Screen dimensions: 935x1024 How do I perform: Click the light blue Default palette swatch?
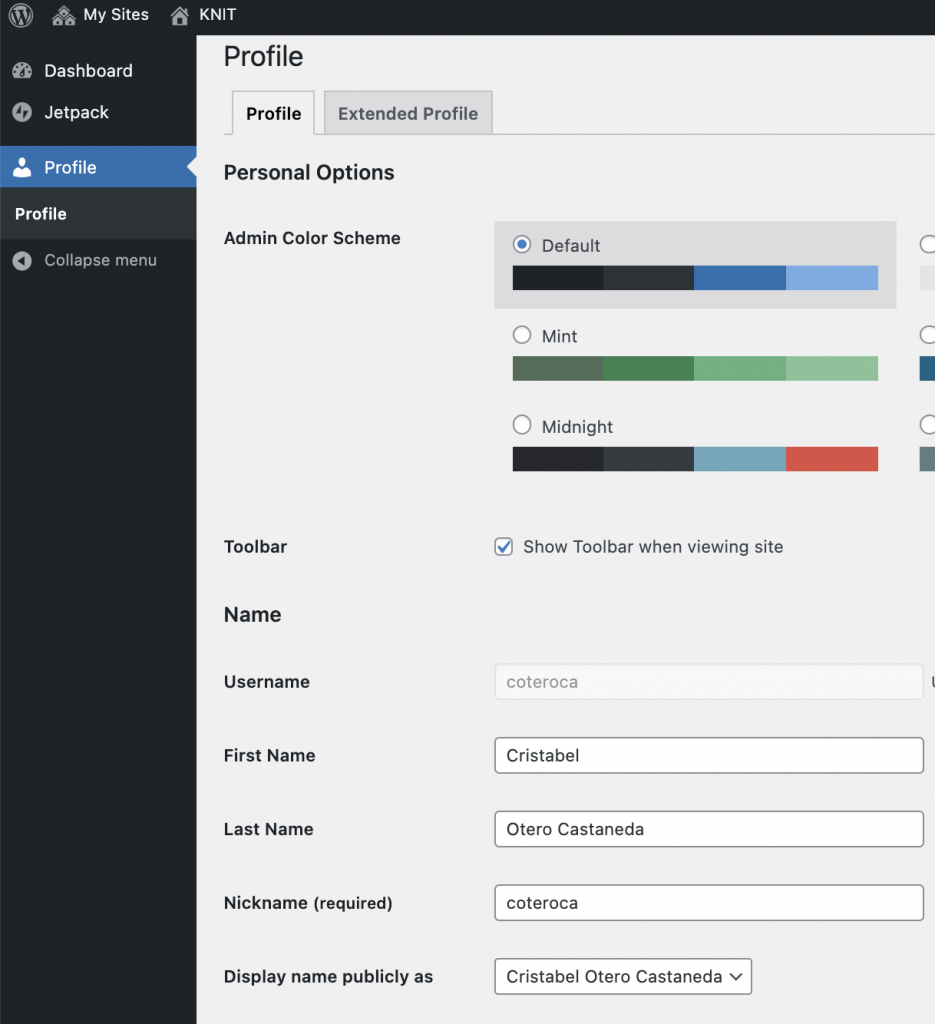[832, 278]
